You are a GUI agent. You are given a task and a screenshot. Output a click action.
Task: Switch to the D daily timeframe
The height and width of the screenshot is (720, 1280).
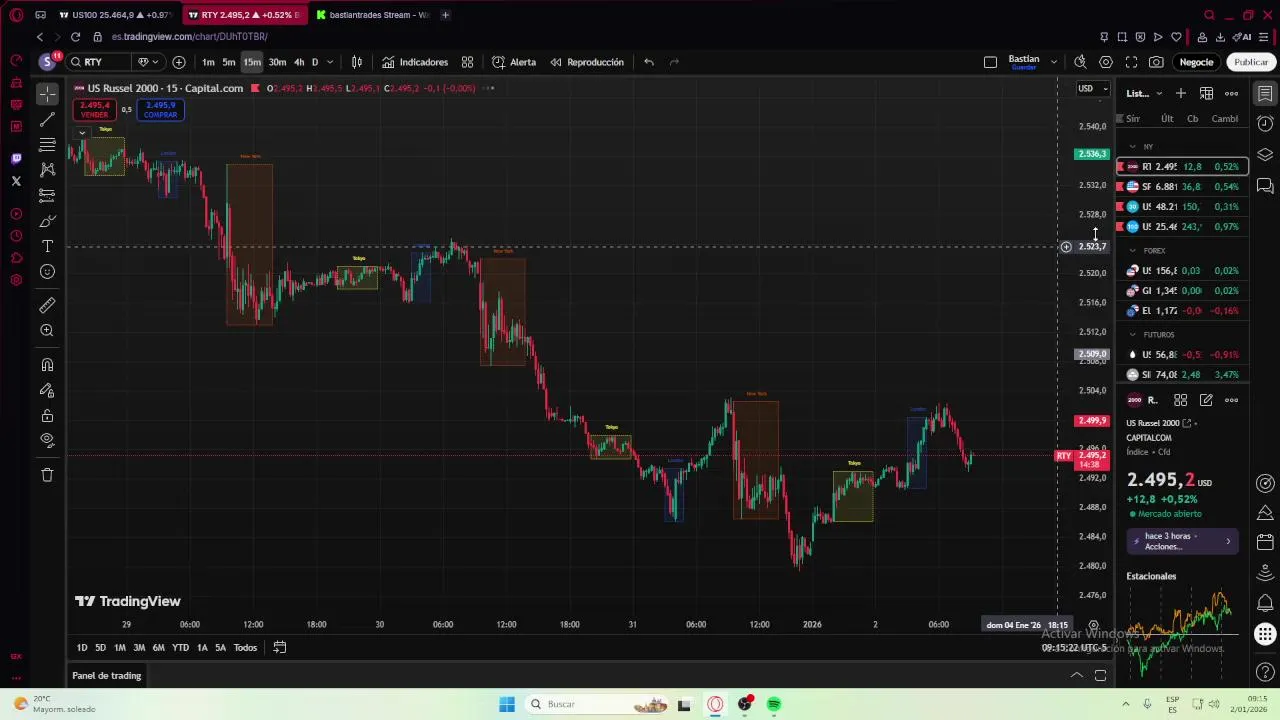(314, 62)
